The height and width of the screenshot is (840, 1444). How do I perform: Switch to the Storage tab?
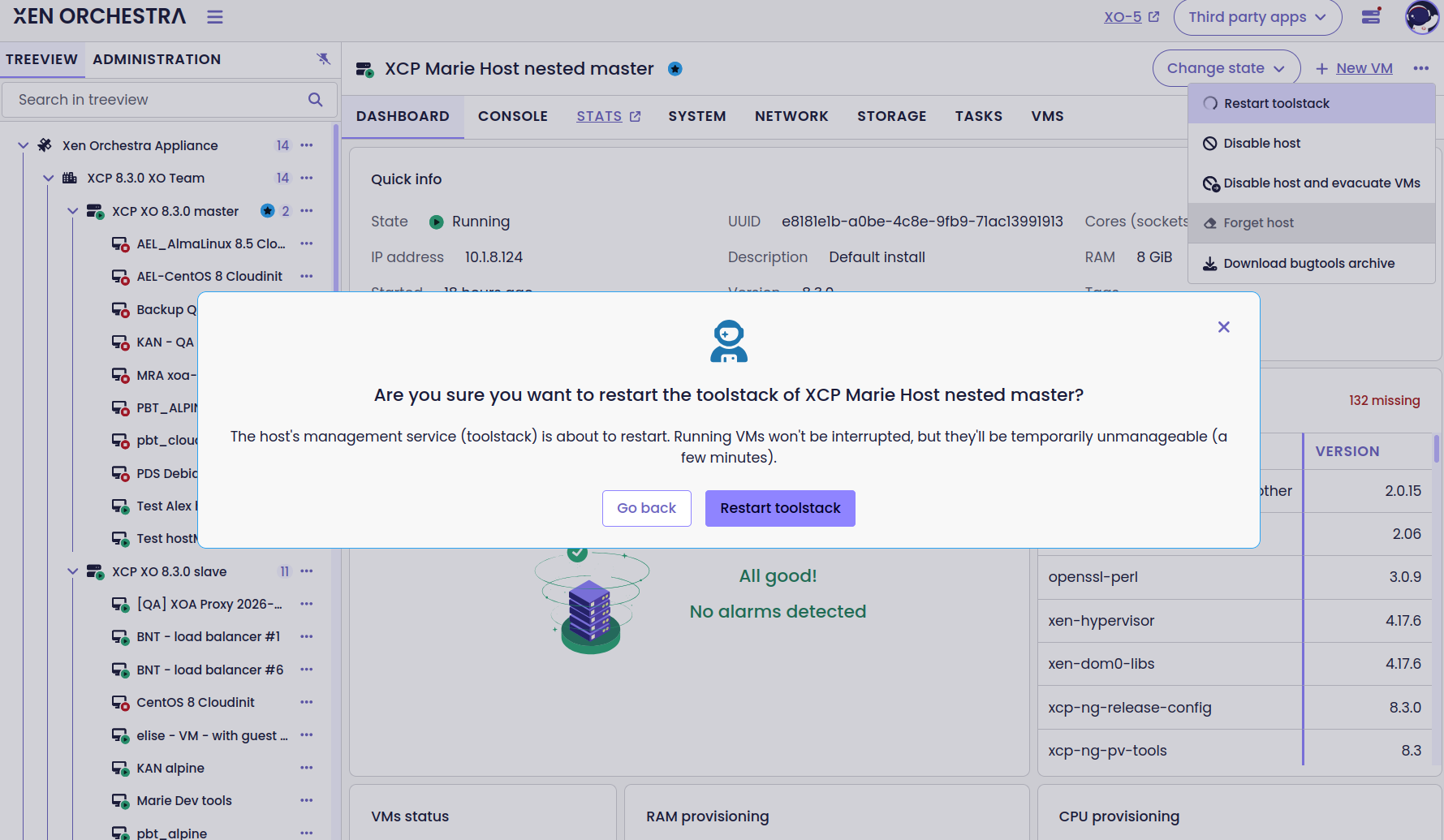point(891,116)
